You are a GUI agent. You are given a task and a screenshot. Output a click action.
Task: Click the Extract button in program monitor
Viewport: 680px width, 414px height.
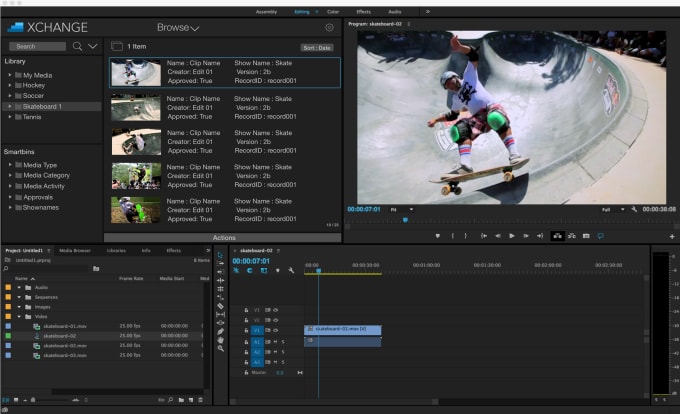click(572, 236)
